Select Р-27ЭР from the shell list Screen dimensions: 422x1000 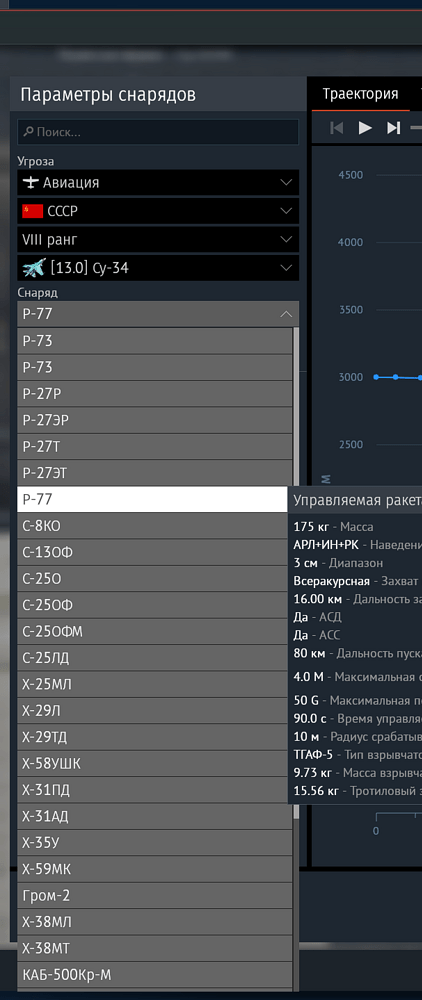tap(155, 420)
